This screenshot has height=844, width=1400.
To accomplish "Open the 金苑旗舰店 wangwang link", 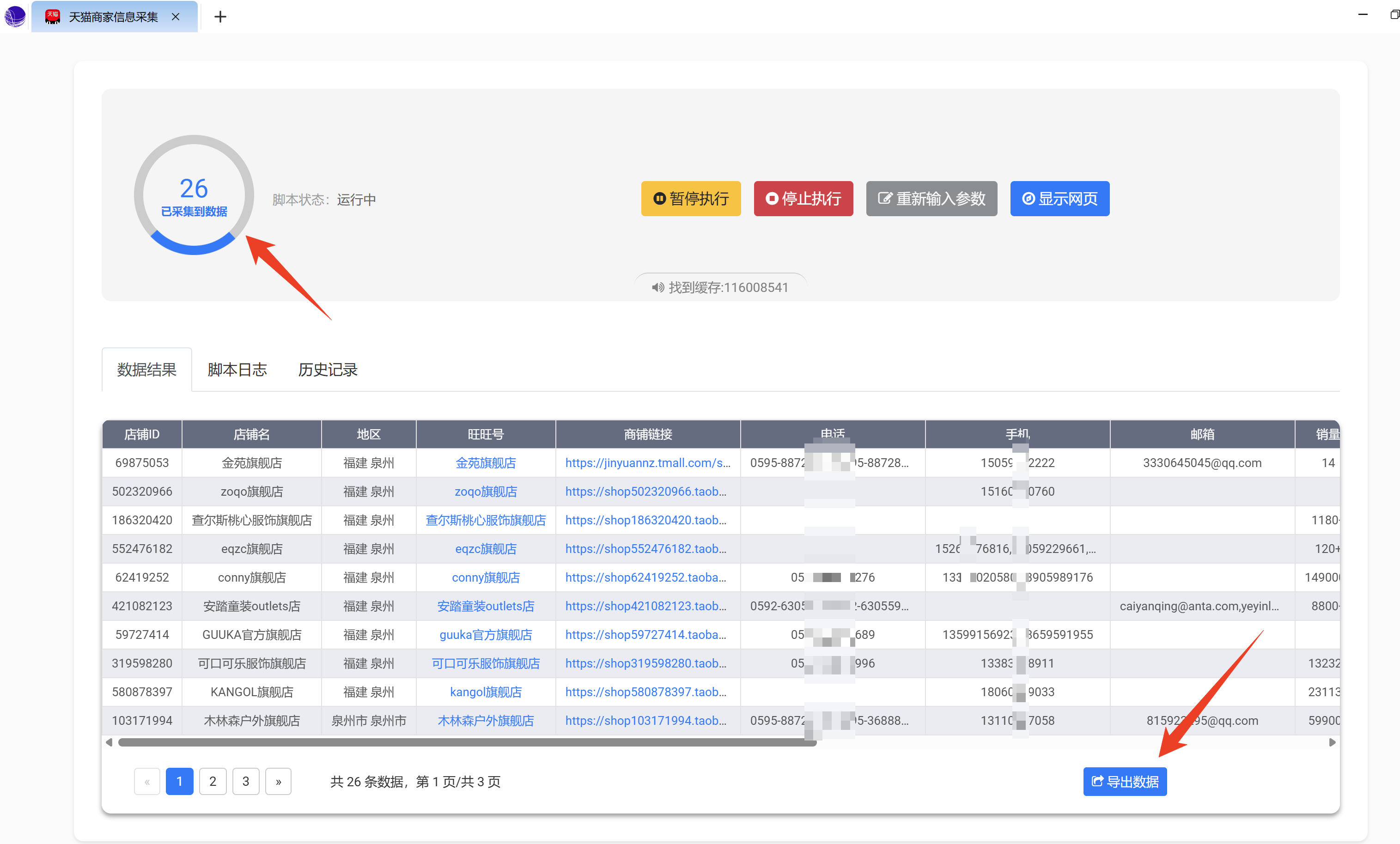I will 486,463.
